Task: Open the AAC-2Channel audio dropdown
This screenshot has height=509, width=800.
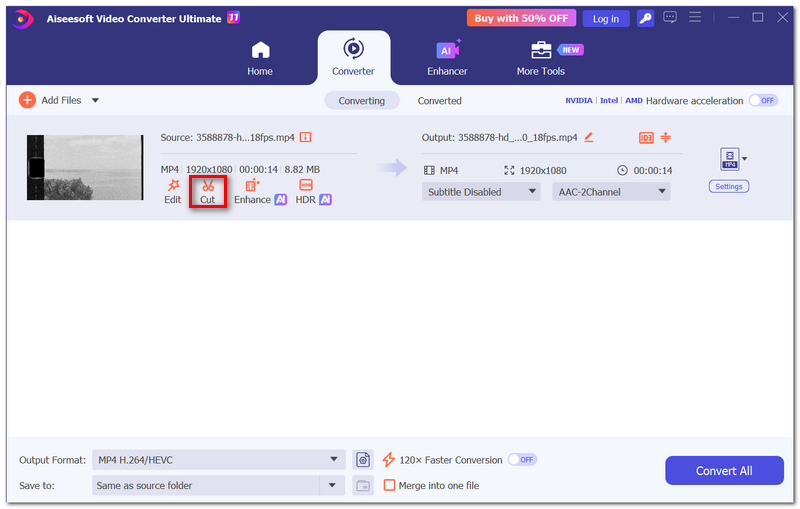Action: (611, 192)
